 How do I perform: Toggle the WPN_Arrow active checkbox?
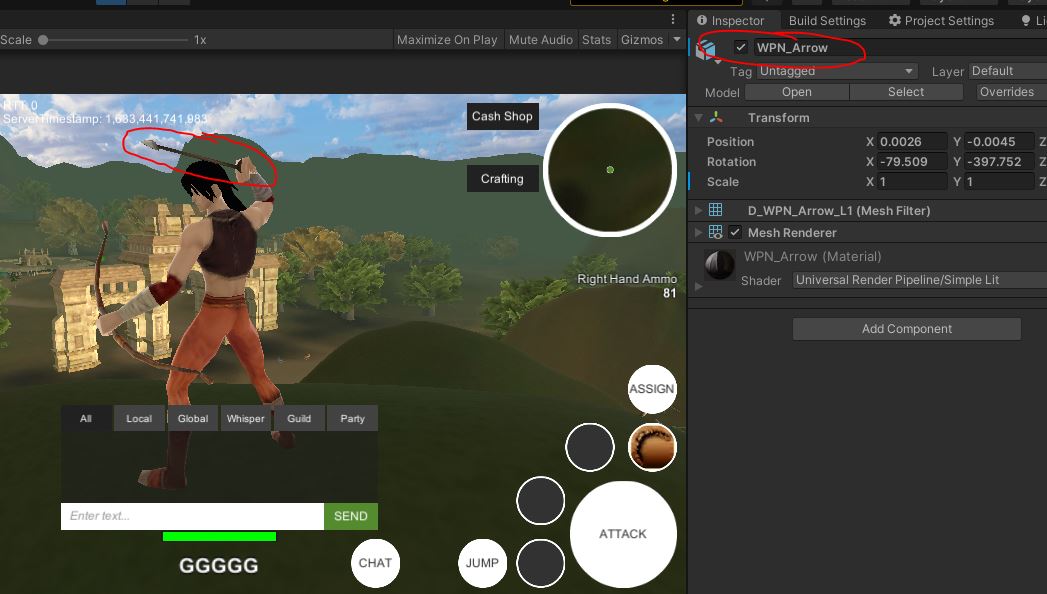click(741, 47)
